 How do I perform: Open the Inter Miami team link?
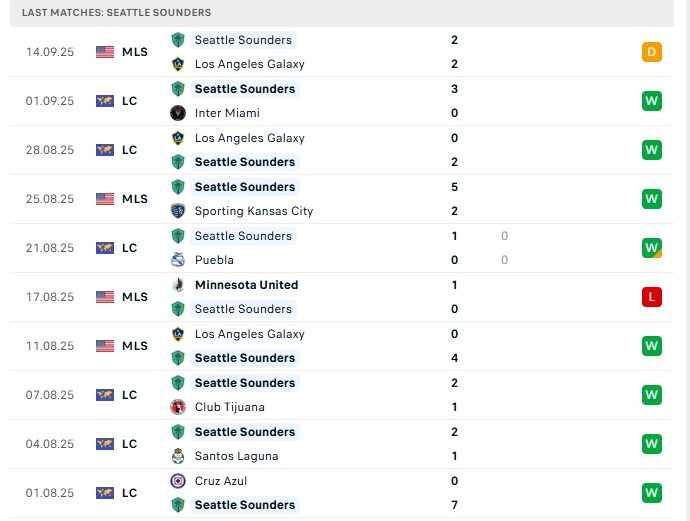coord(227,113)
